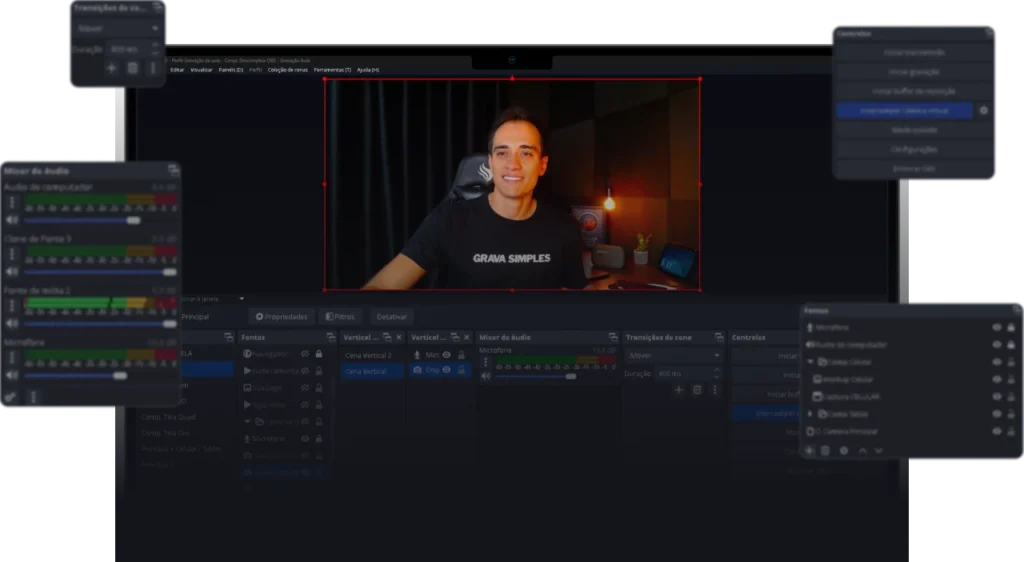Open options dots for Fonte de mídia 2

(12, 306)
